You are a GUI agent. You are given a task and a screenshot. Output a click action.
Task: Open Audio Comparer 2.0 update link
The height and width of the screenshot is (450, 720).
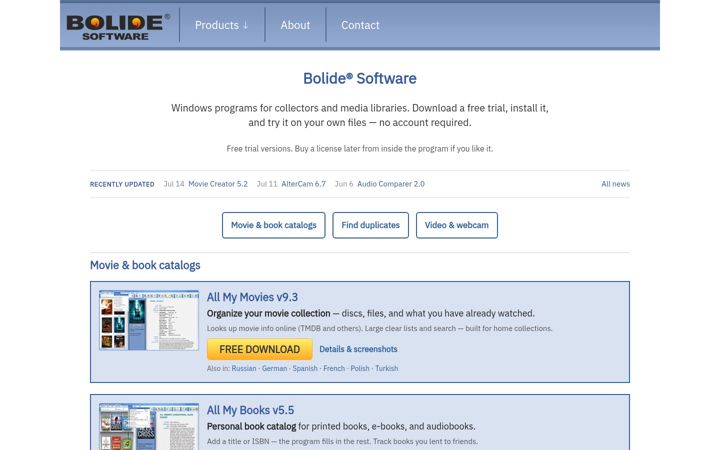point(391,184)
